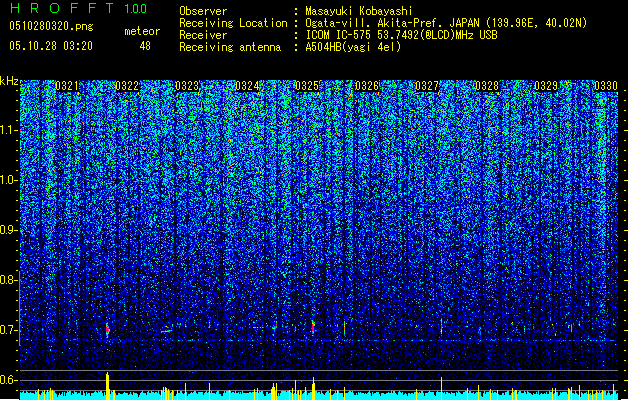Viewport: 629px width, 400px height.
Task: Click the Receiver label
Action: 203,35
